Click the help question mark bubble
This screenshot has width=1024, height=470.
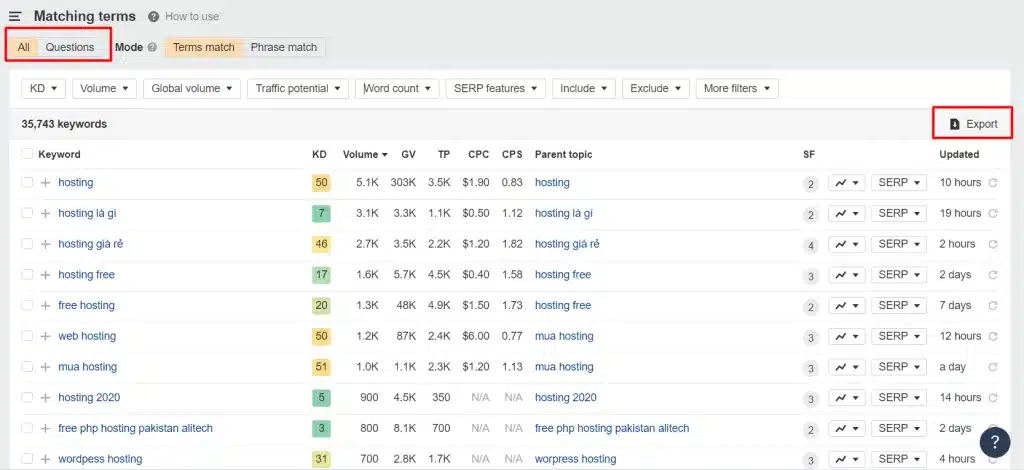click(994, 441)
